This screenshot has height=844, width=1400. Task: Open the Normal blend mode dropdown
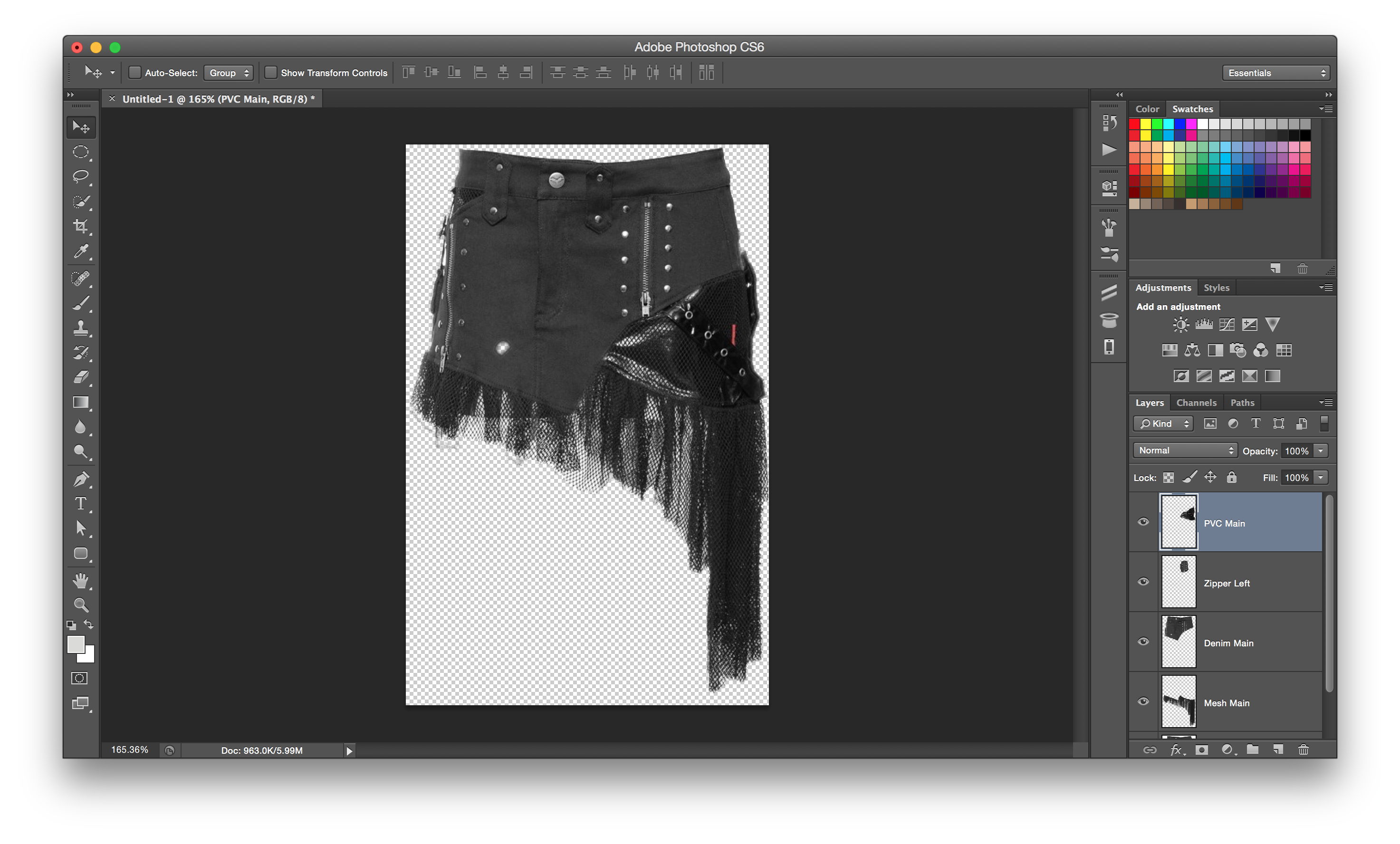click(x=1185, y=450)
